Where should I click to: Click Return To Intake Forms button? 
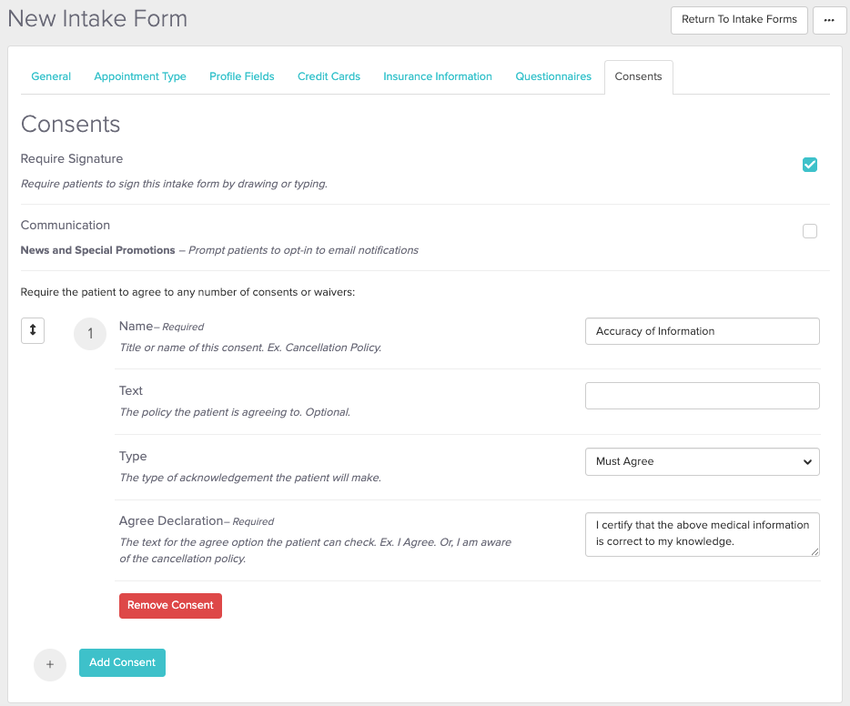(x=739, y=20)
